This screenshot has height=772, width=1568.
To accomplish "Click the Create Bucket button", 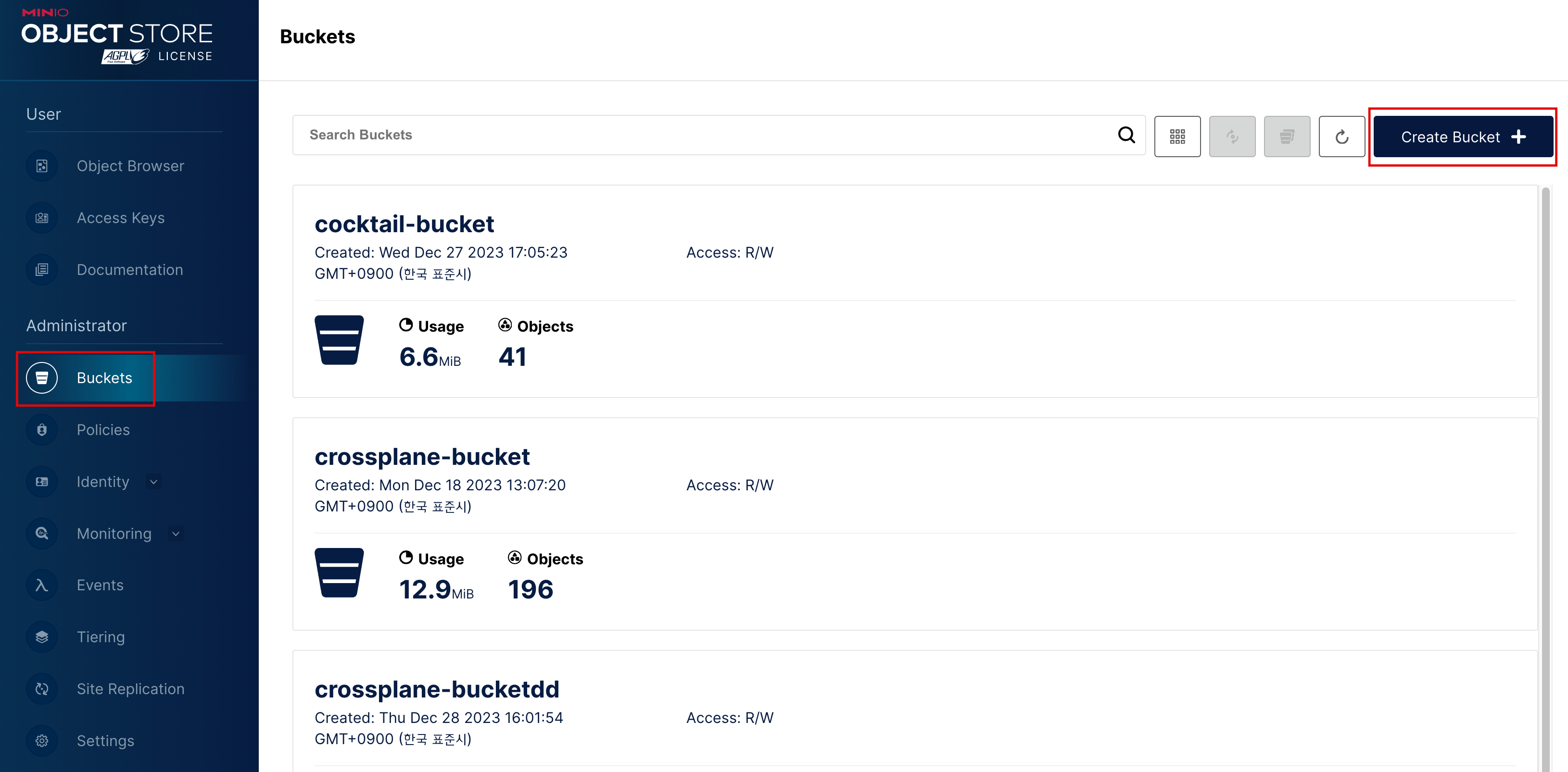I will tap(1463, 137).
